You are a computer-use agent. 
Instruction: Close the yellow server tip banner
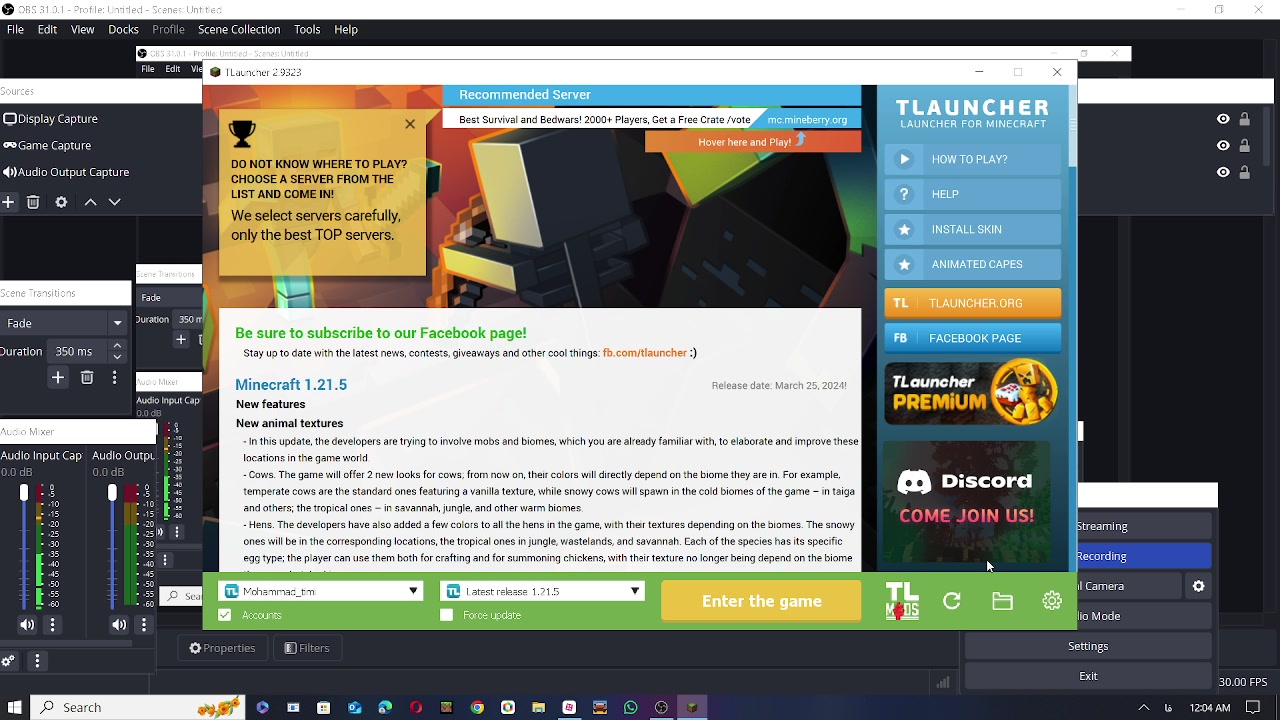pos(410,124)
